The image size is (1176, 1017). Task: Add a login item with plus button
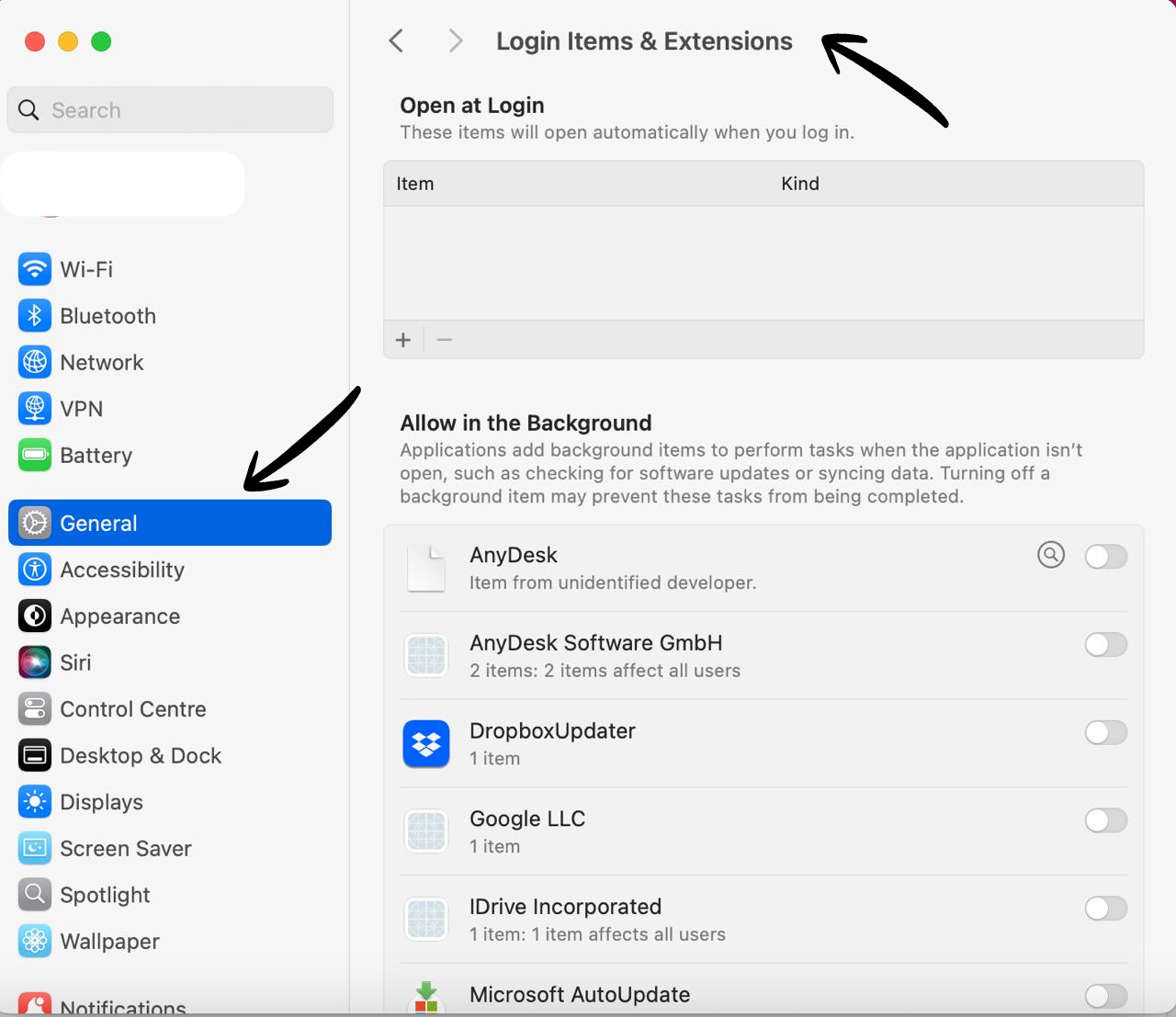click(403, 340)
